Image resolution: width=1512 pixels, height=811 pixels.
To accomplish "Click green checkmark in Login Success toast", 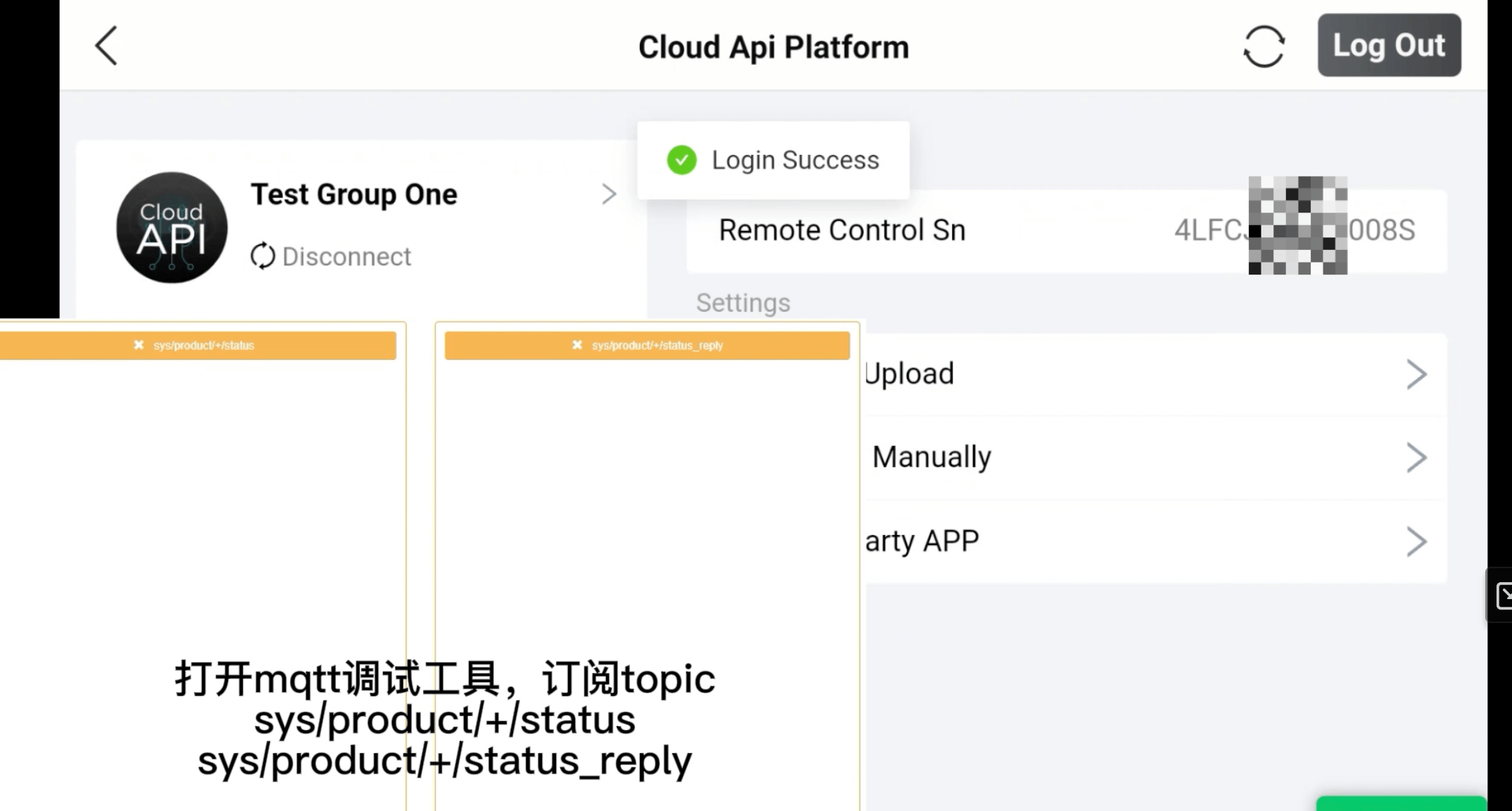I will [681, 160].
